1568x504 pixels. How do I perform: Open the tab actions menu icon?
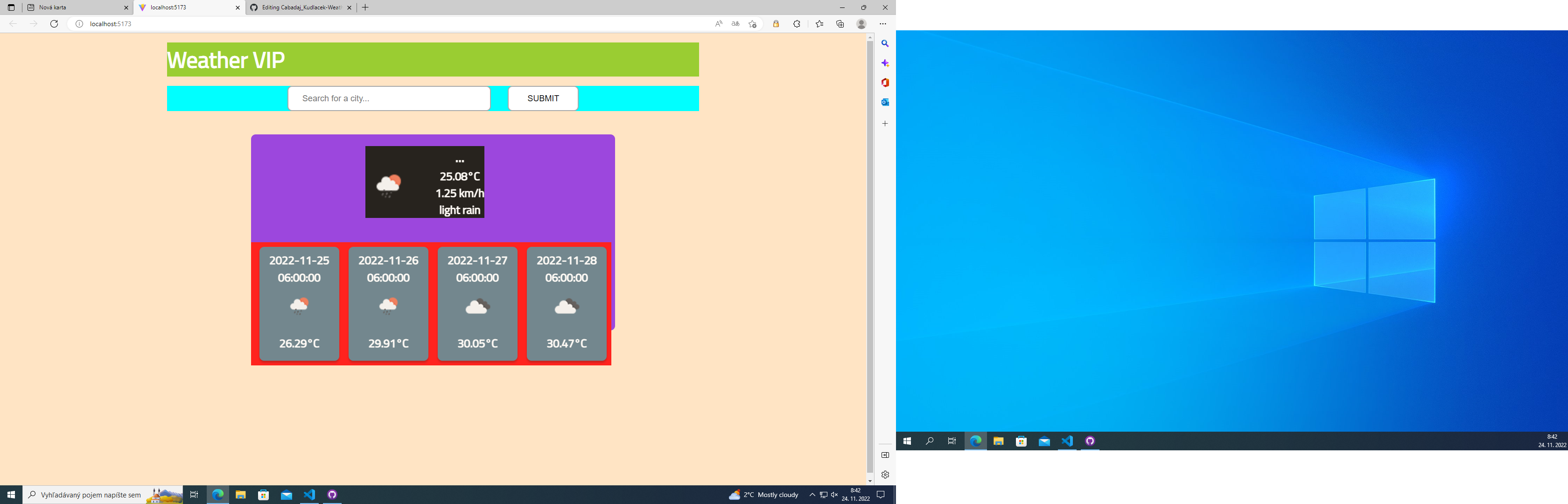11,7
